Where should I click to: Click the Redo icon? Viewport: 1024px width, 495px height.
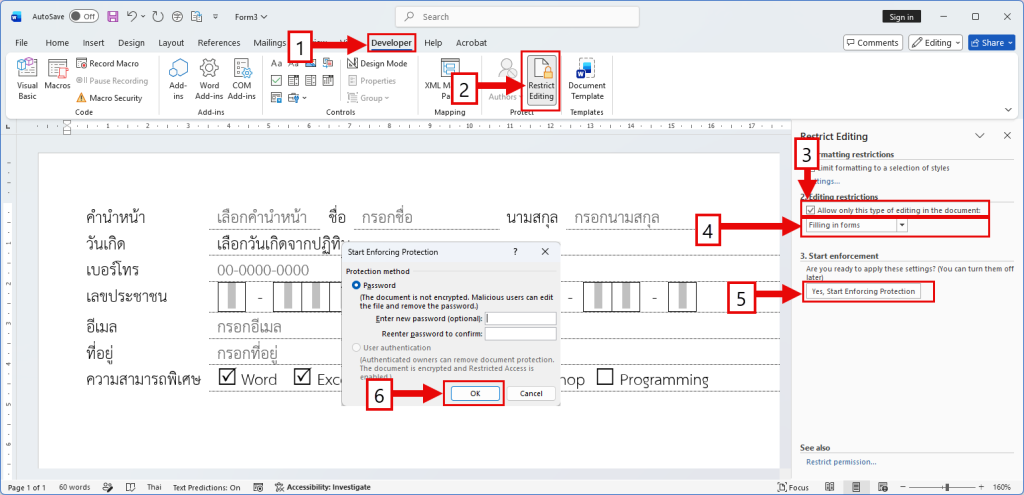(157, 17)
